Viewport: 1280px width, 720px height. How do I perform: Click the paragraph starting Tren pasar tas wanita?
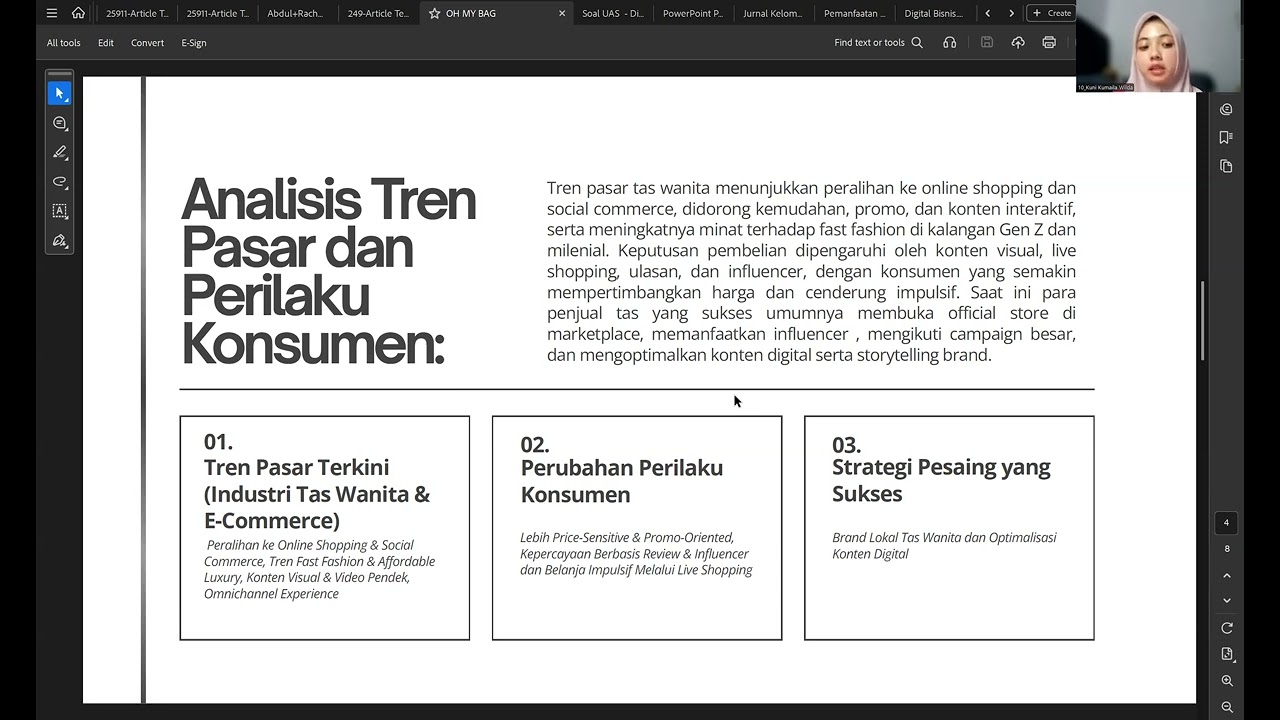[811, 271]
